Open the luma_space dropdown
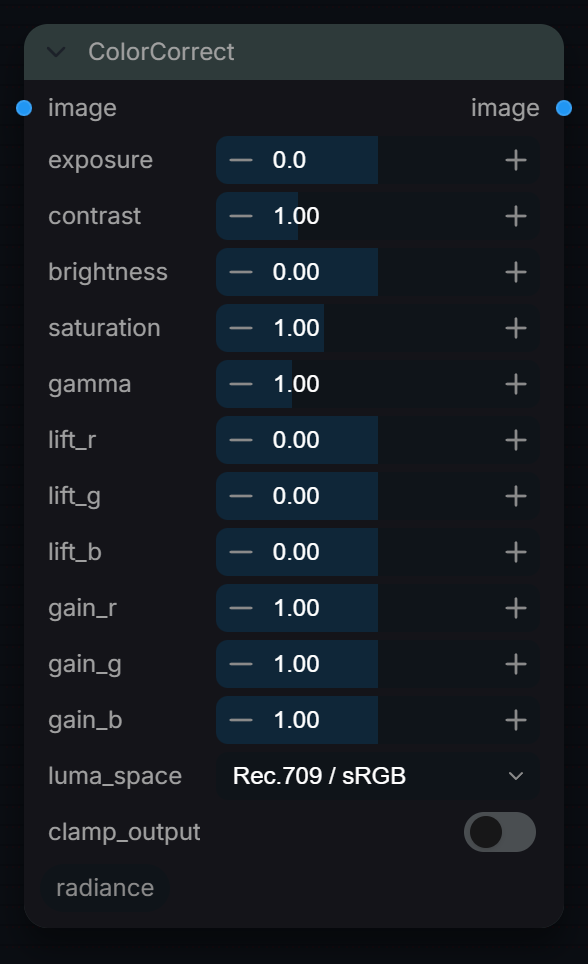The width and height of the screenshot is (588, 964). tap(378, 776)
